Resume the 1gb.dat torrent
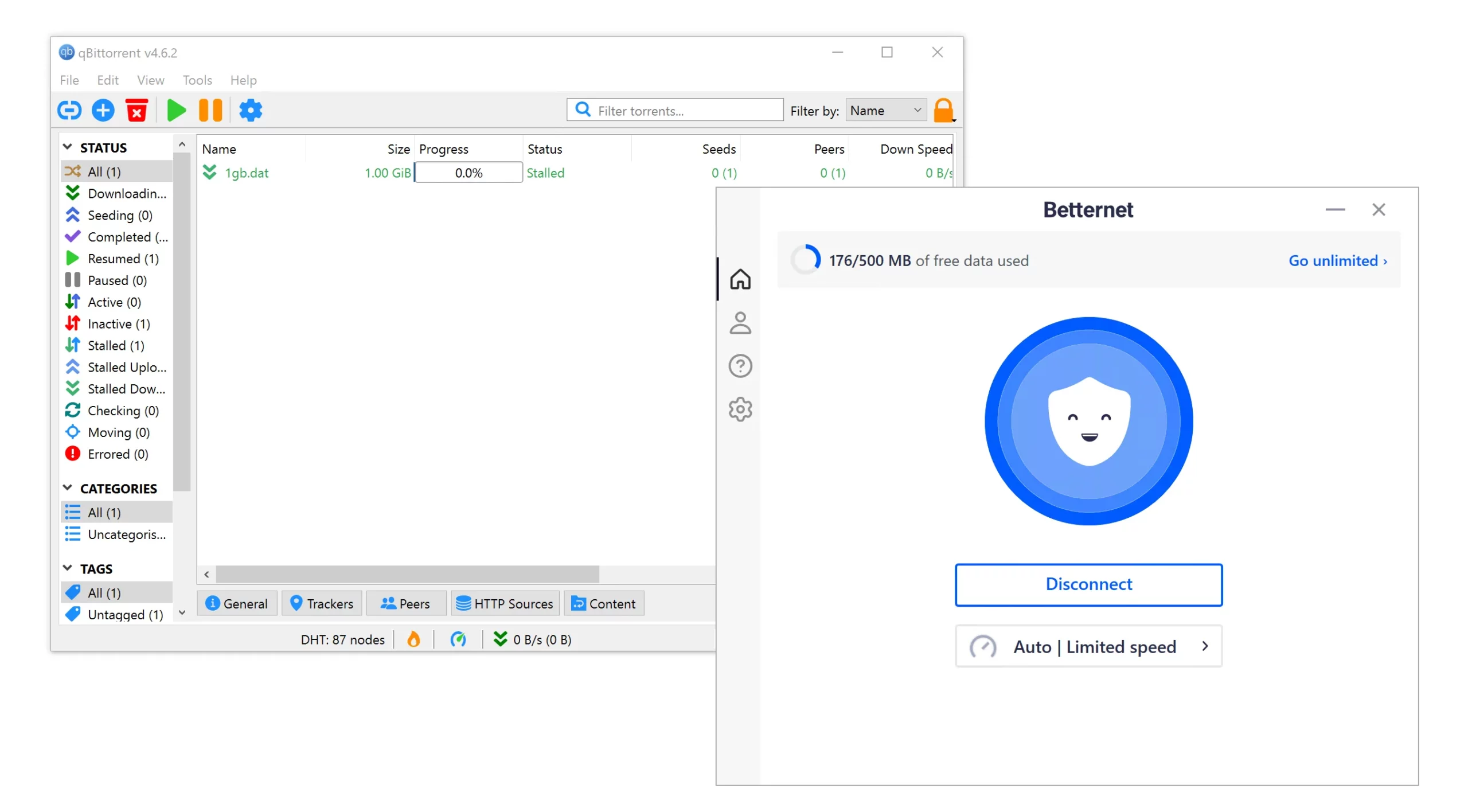Viewport: 1468px width, 812px height. pyautogui.click(x=176, y=110)
